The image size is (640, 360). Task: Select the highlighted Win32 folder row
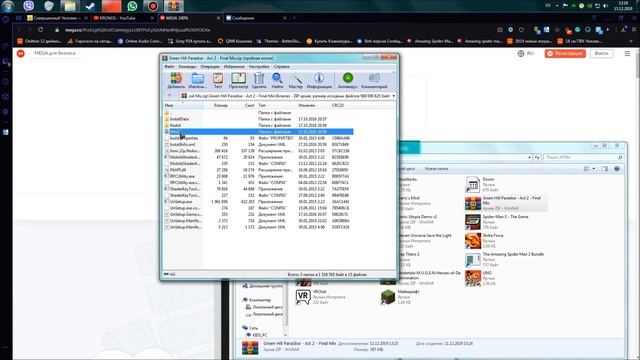(259, 132)
